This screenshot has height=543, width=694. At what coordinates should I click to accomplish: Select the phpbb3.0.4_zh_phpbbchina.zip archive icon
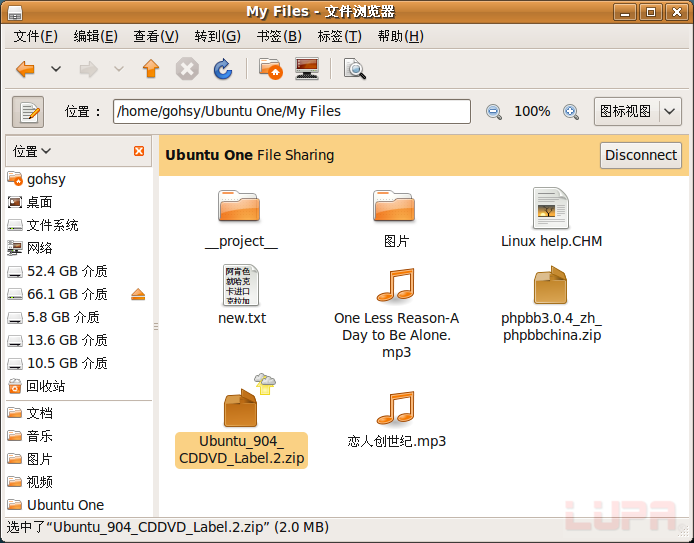[550, 285]
